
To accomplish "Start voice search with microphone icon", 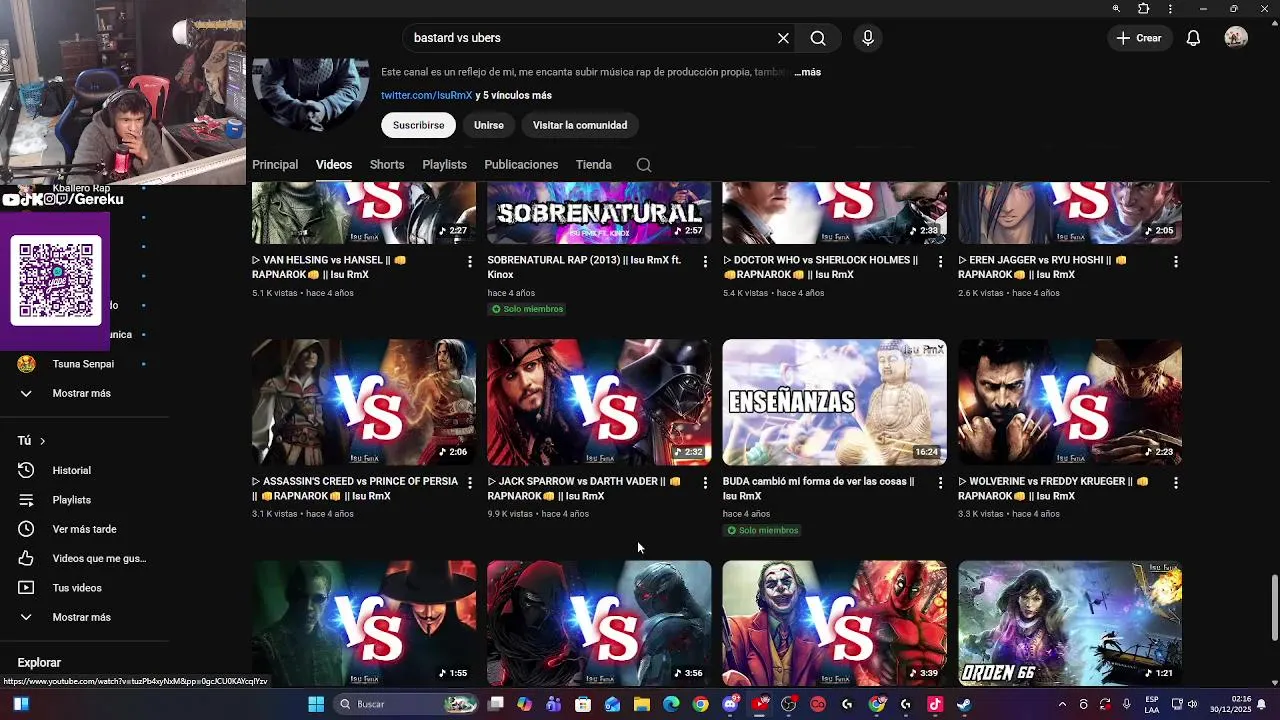I will tap(868, 38).
